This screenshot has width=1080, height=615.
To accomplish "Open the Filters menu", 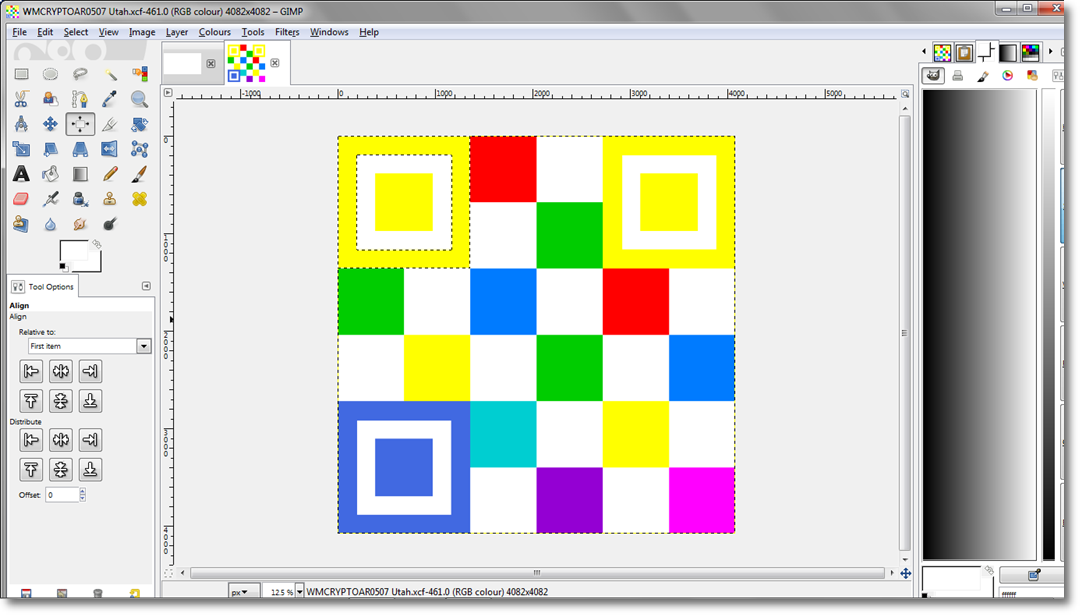I will (x=287, y=32).
